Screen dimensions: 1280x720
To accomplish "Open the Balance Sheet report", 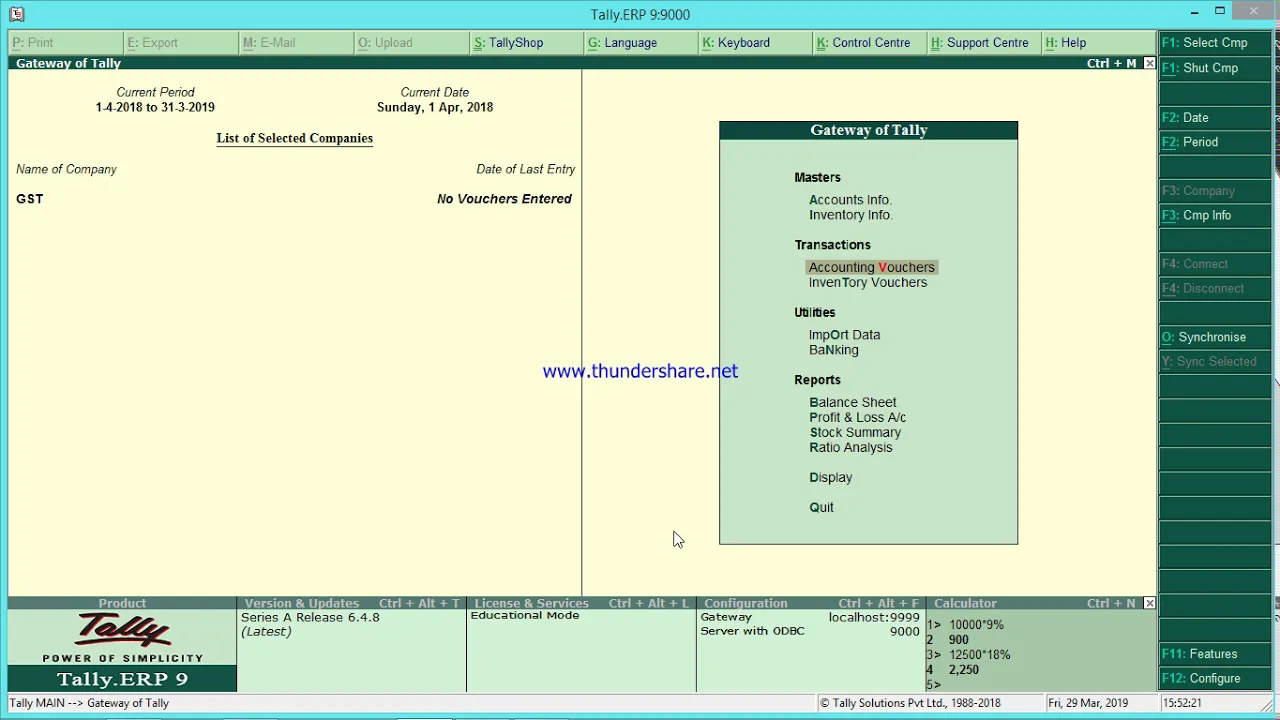I will click(x=852, y=402).
